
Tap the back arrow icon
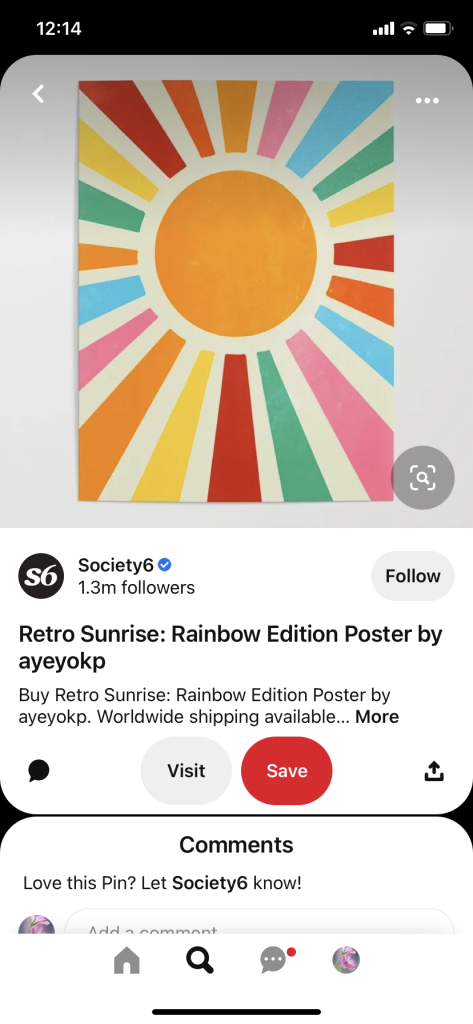click(39, 94)
